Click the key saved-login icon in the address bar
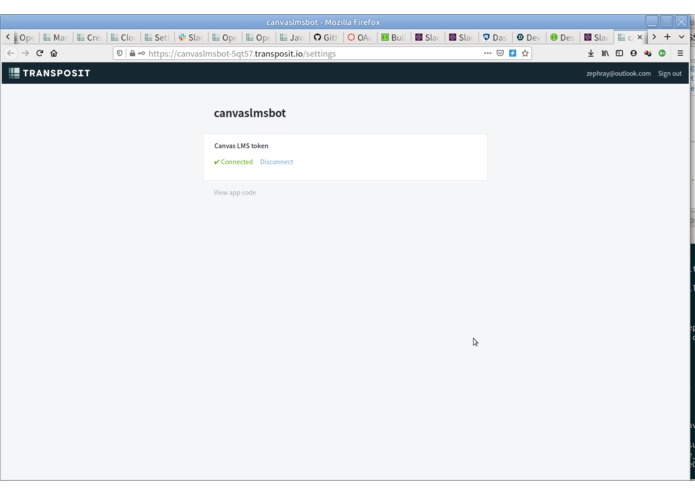The width and height of the screenshot is (695, 494). (141, 53)
